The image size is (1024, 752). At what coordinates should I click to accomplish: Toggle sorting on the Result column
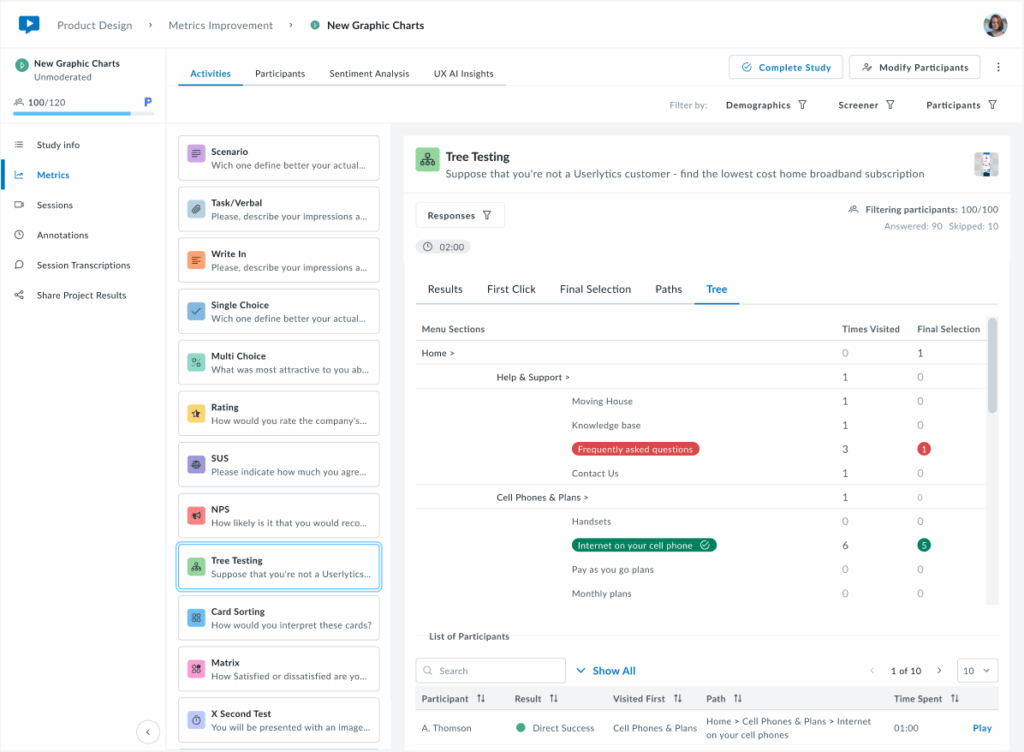pyautogui.click(x=553, y=699)
